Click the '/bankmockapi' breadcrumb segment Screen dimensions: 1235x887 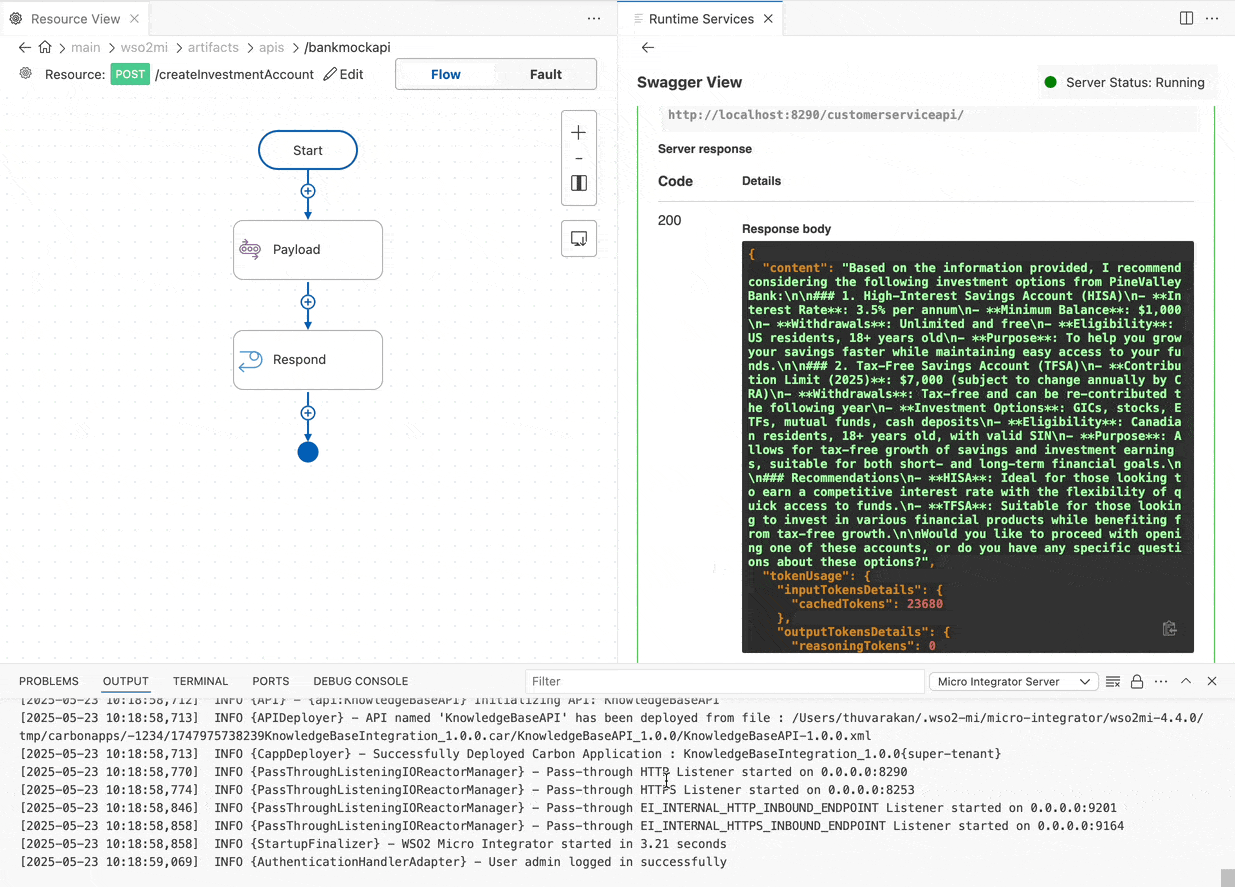(347, 47)
